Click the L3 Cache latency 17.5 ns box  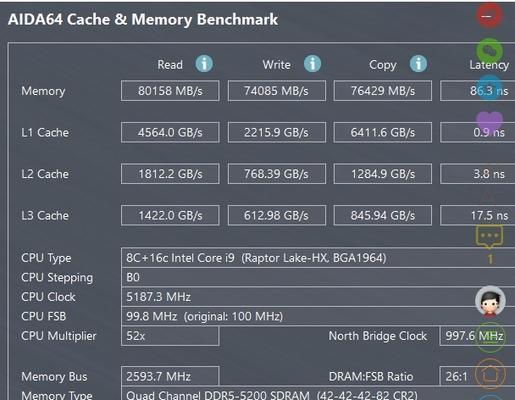477,215
